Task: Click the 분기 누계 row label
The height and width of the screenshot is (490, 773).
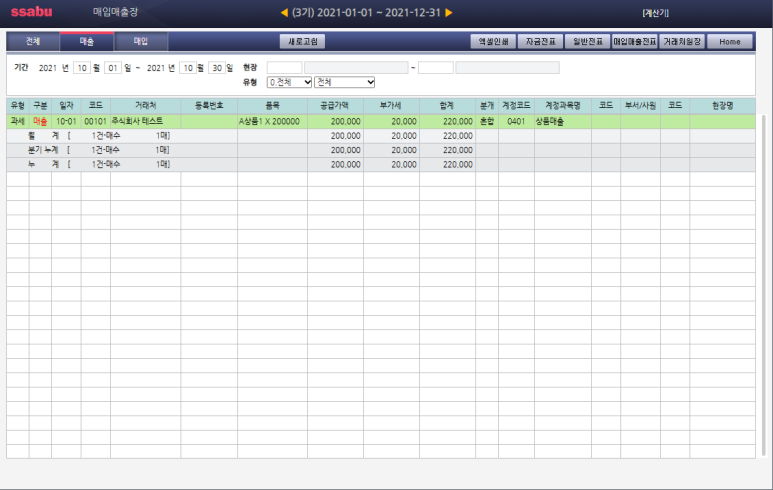Action: pyautogui.click(x=43, y=150)
